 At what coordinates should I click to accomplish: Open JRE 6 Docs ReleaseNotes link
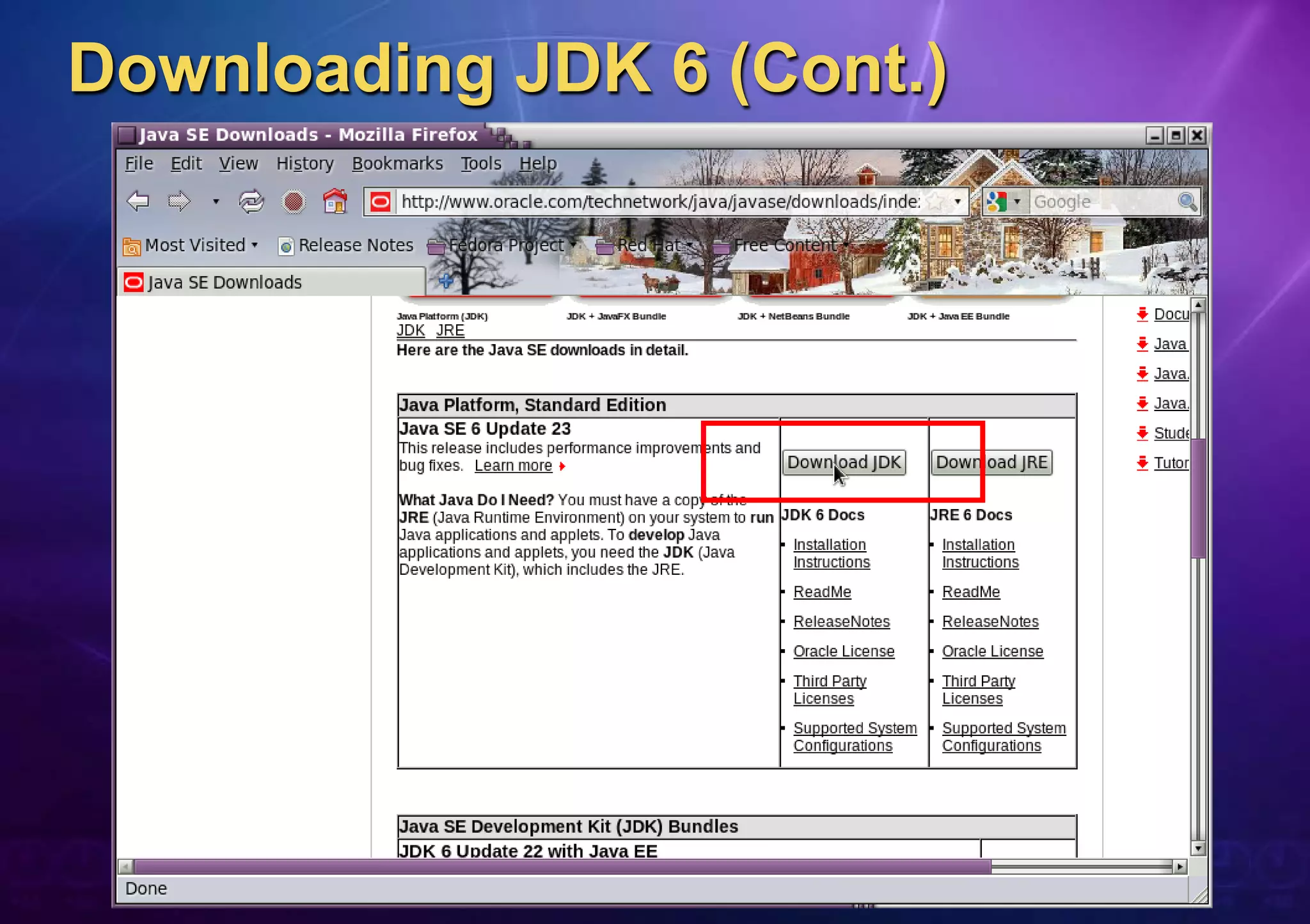point(990,622)
